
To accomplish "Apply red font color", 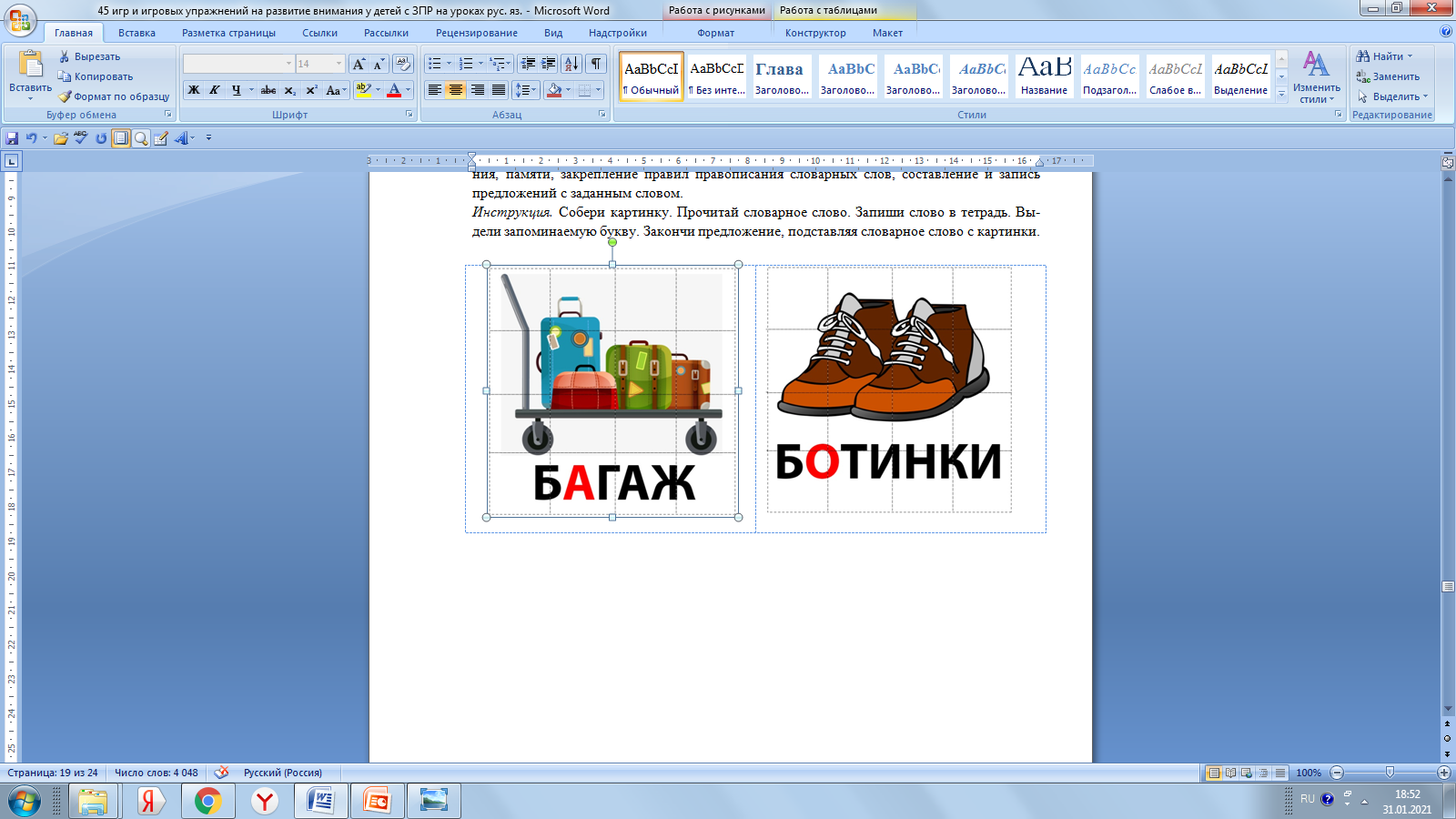I will coord(394,90).
